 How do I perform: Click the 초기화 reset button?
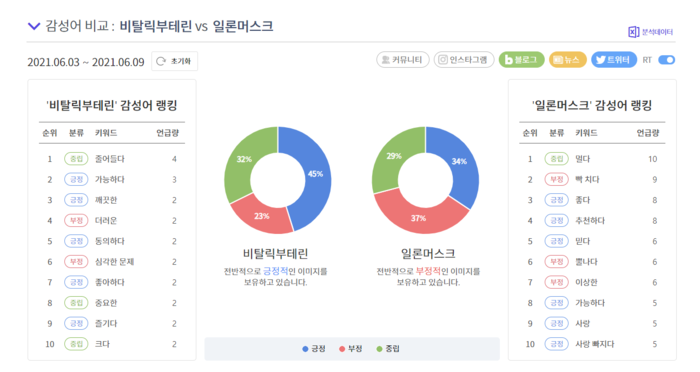pyautogui.click(x=175, y=61)
